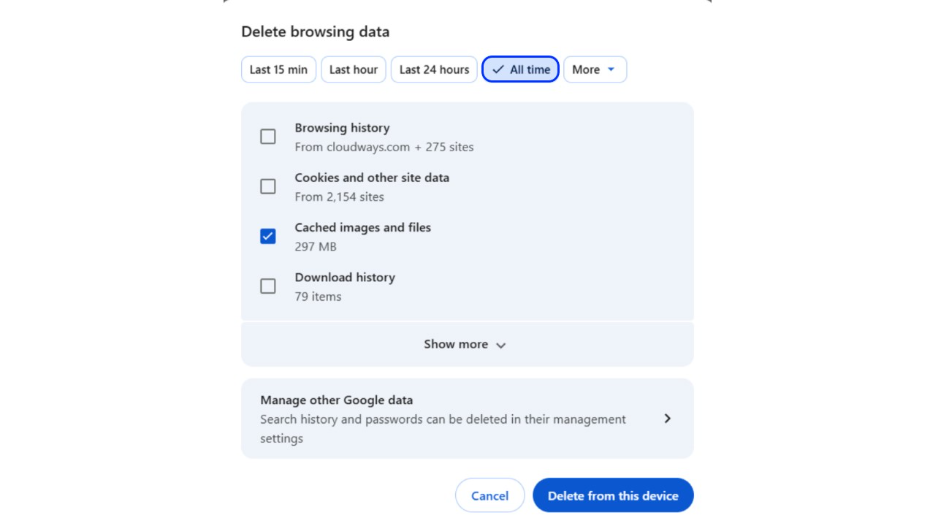This screenshot has height=526, width=936.
Task: Click Delete from this device
Action: click(612, 496)
